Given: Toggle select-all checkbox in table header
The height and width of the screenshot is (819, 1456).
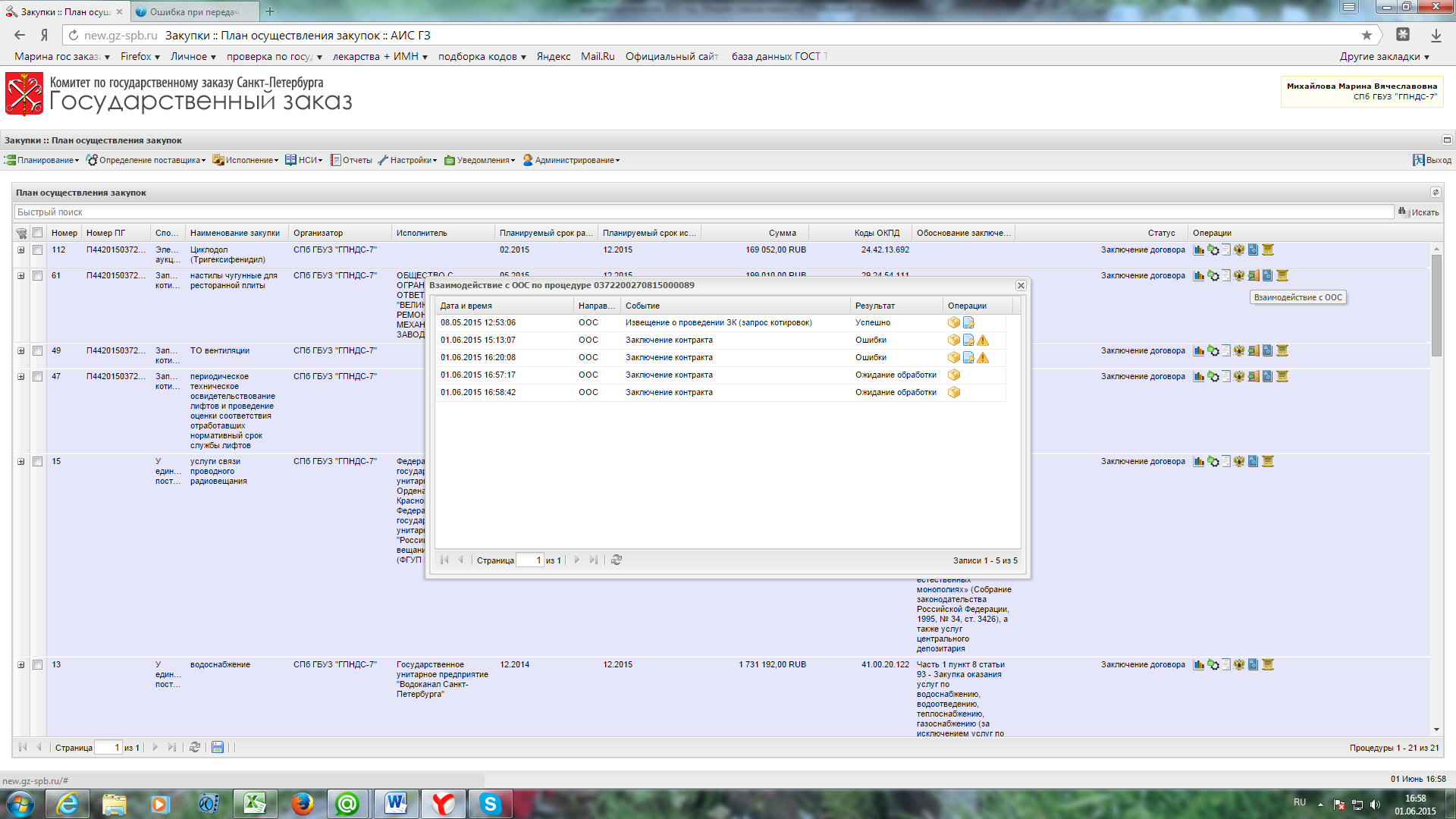Looking at the screenshot, I should tap(37, 234).
